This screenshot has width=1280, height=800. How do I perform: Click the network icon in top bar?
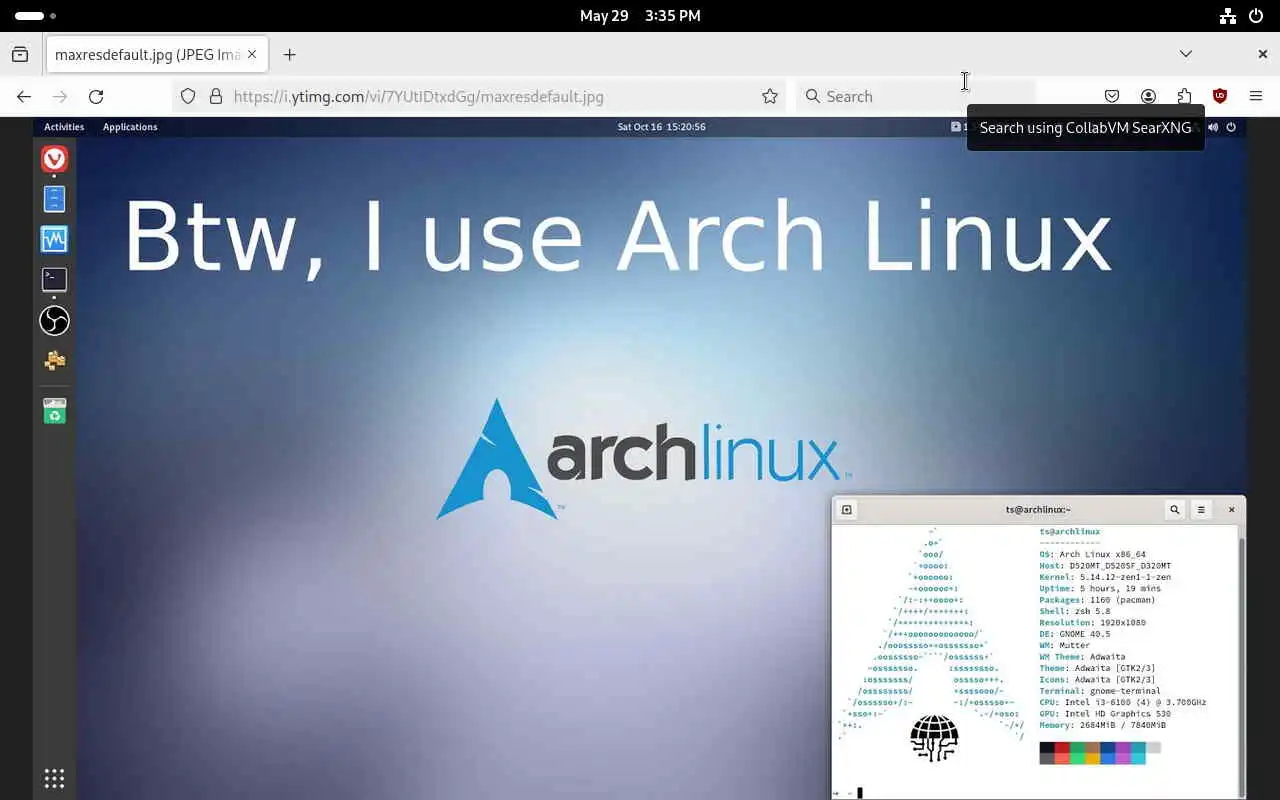pyautogui.click(x=1228, y=16)
